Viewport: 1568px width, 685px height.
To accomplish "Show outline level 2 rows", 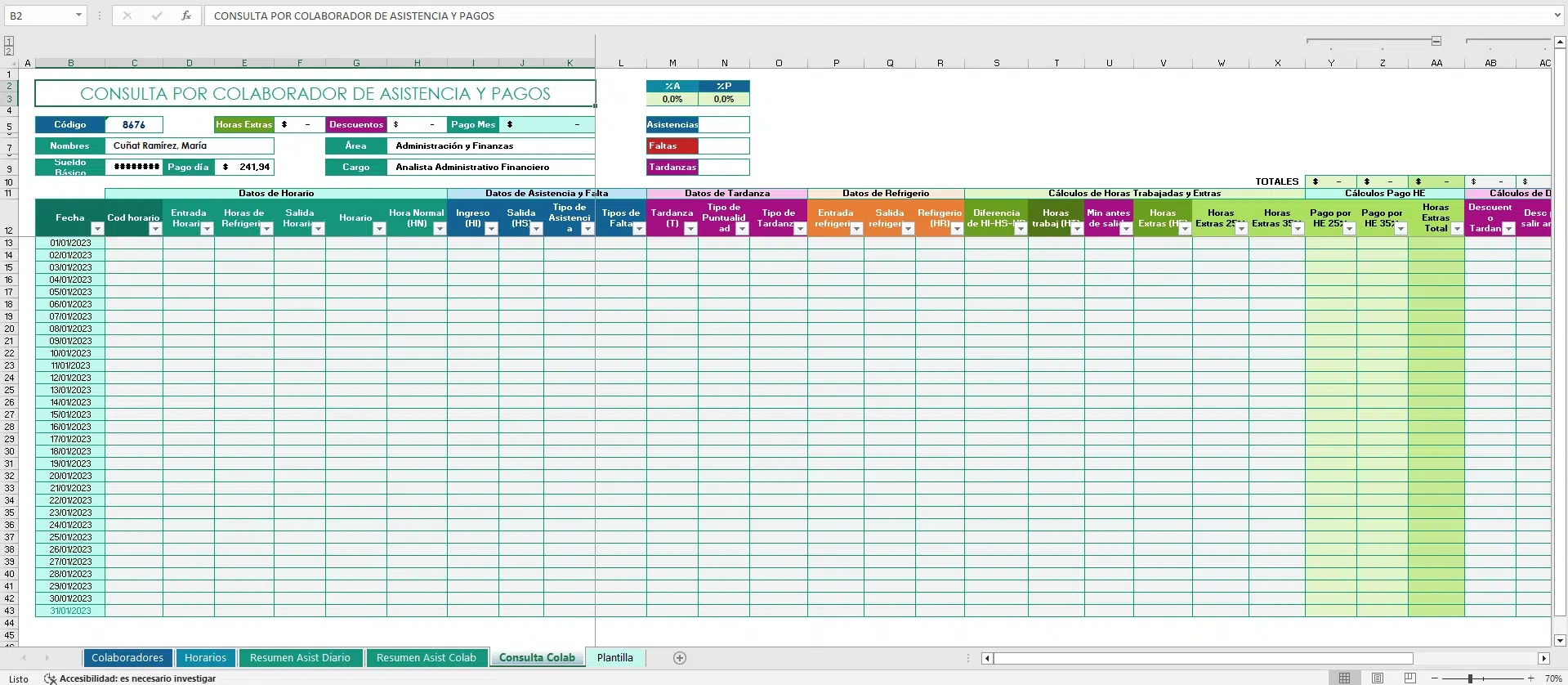I will pos(9,51).
